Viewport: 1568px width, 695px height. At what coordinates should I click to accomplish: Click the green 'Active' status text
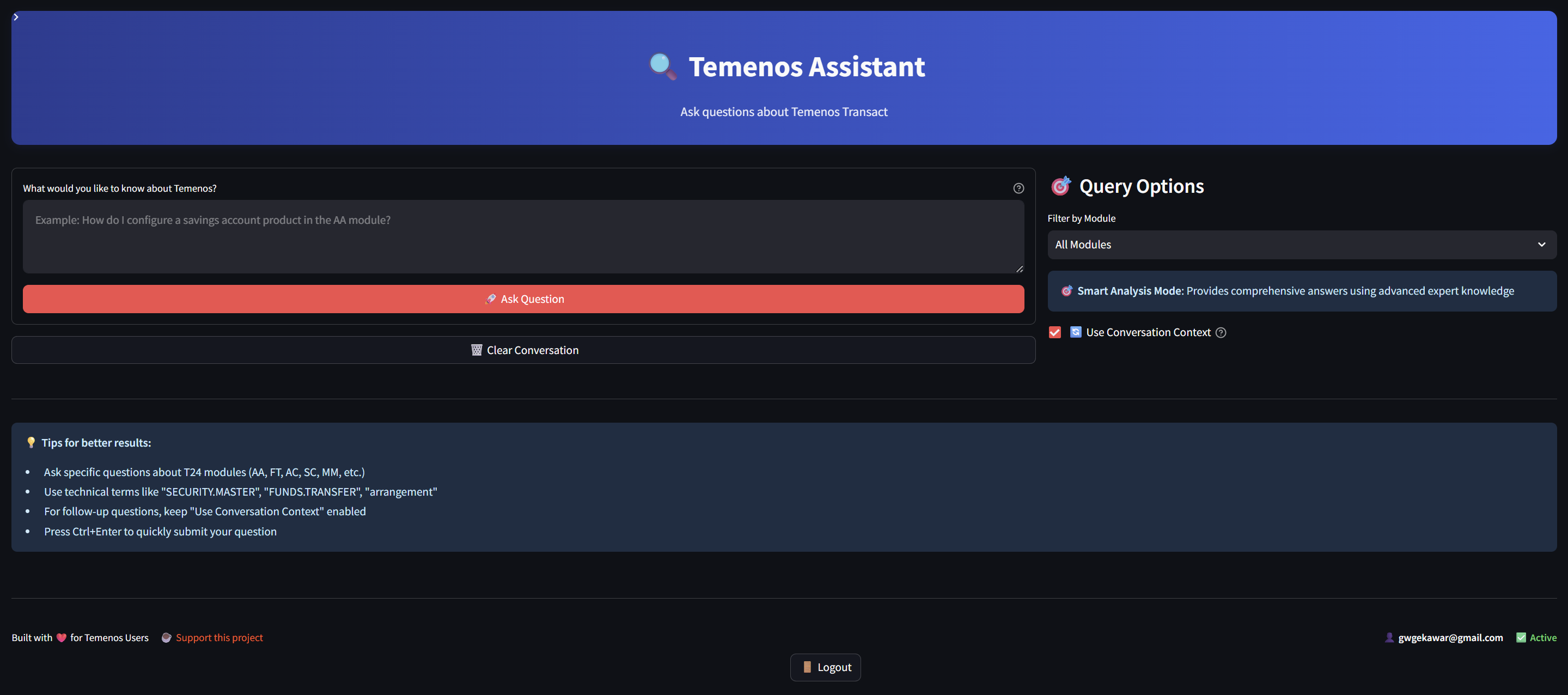[1543, 638]
